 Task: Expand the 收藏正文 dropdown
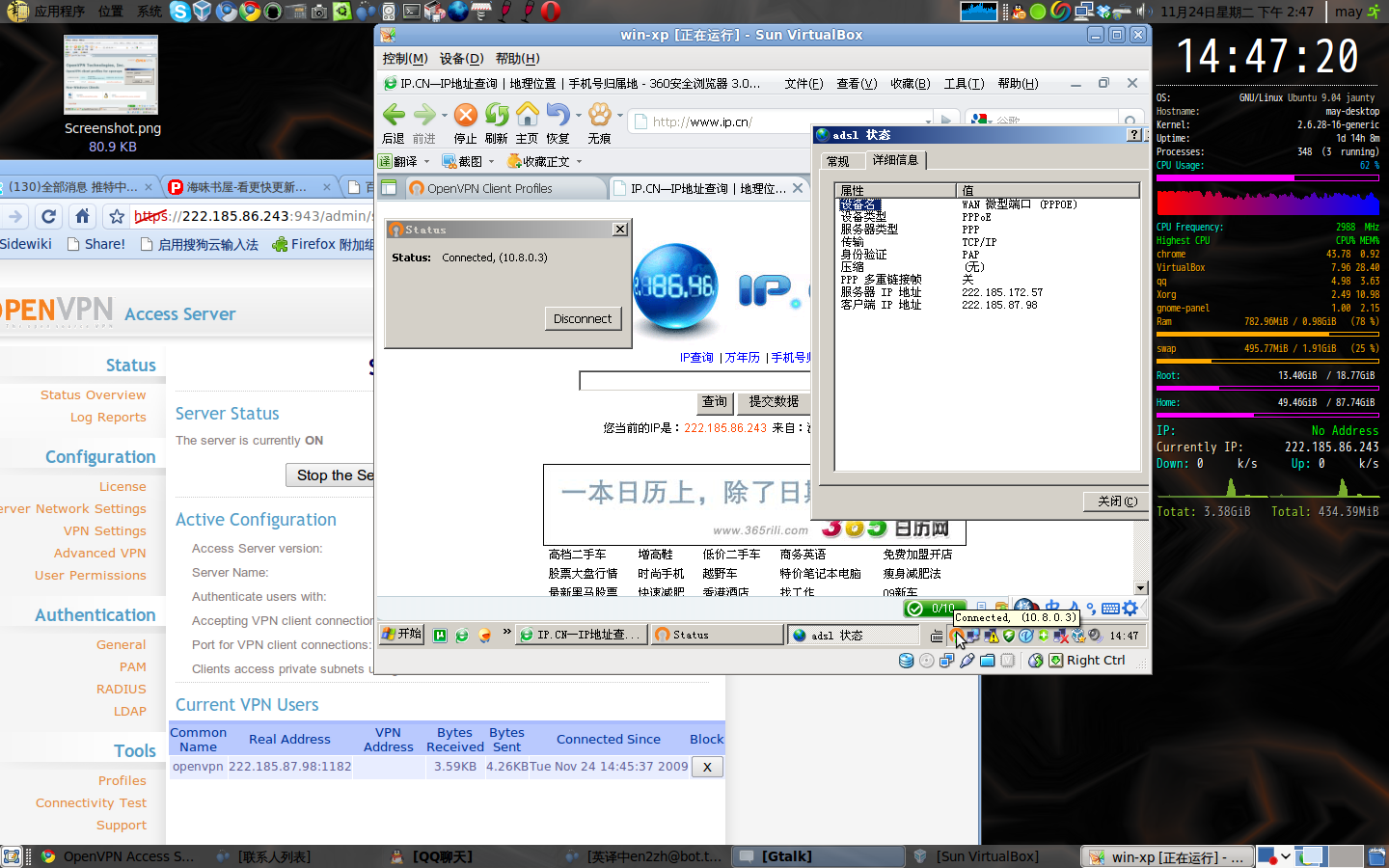pos(579,162)
